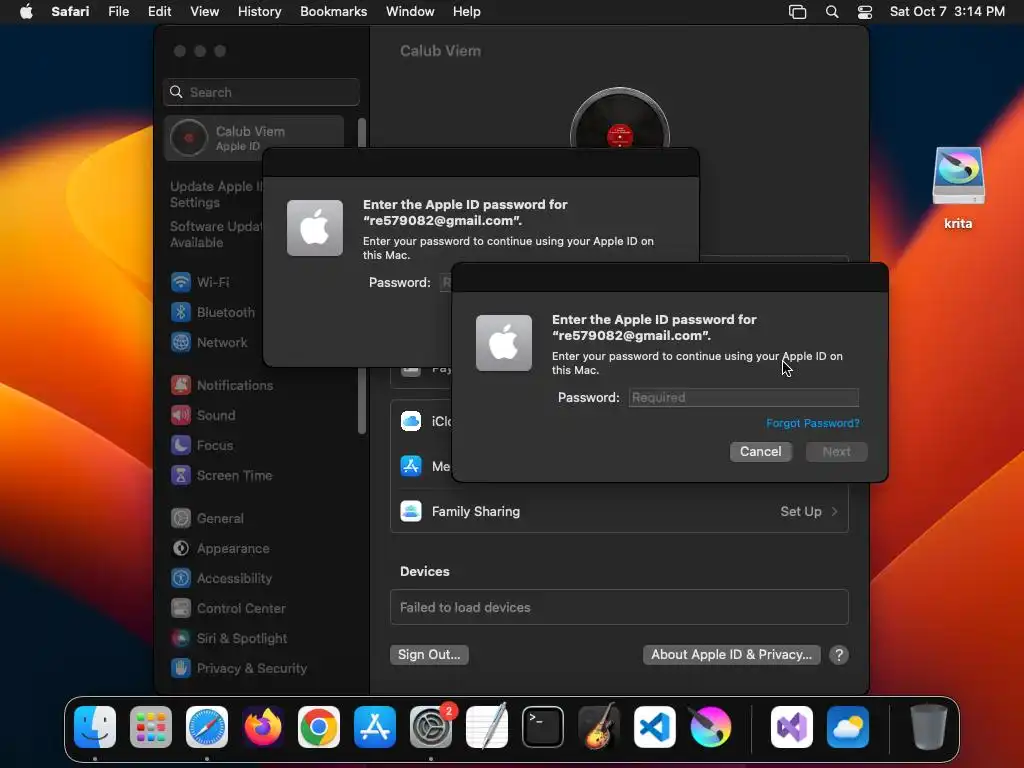Click the System Settings Search field

point(261,92)
